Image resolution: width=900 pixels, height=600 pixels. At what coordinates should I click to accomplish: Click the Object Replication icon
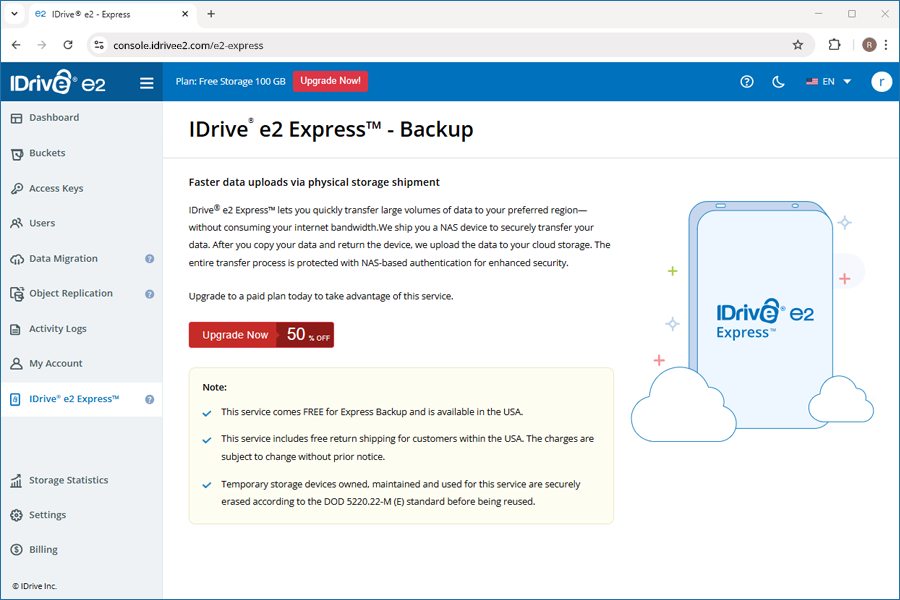[x=17, y=294]
